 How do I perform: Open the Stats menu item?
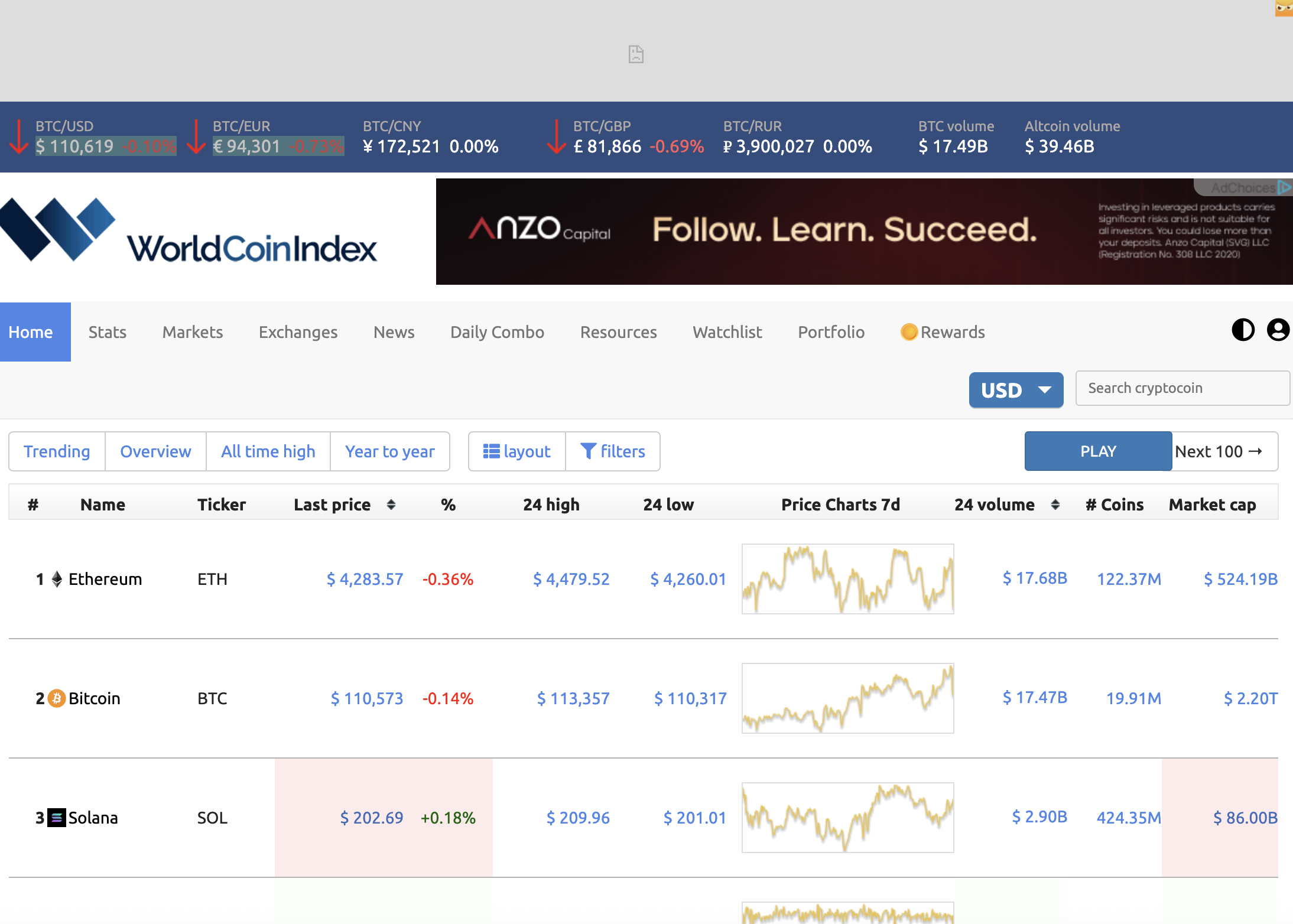[x=108, y=332]
